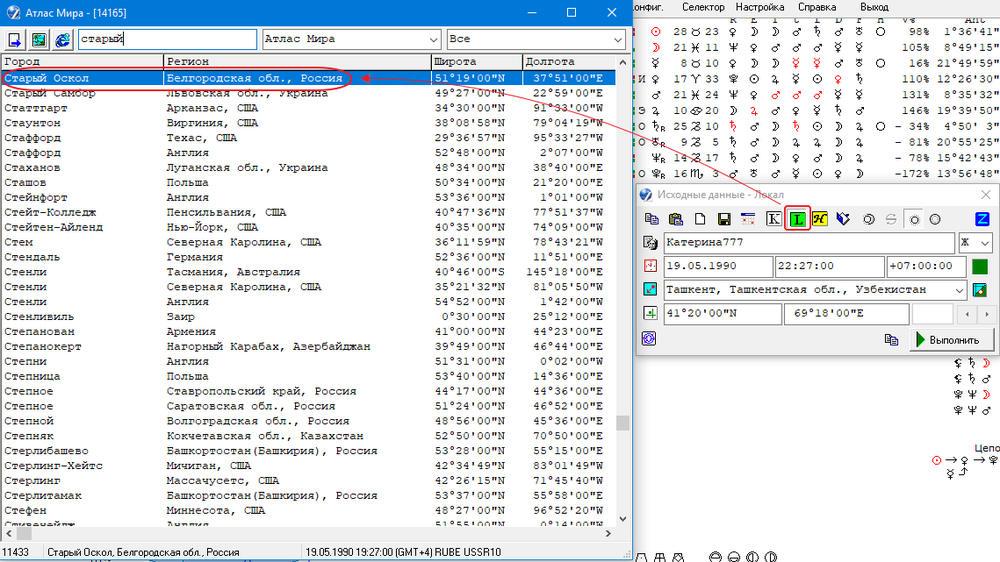Select the Старый Самбор row
This screenshot has width=1000, height=562.
click(308, 93)
